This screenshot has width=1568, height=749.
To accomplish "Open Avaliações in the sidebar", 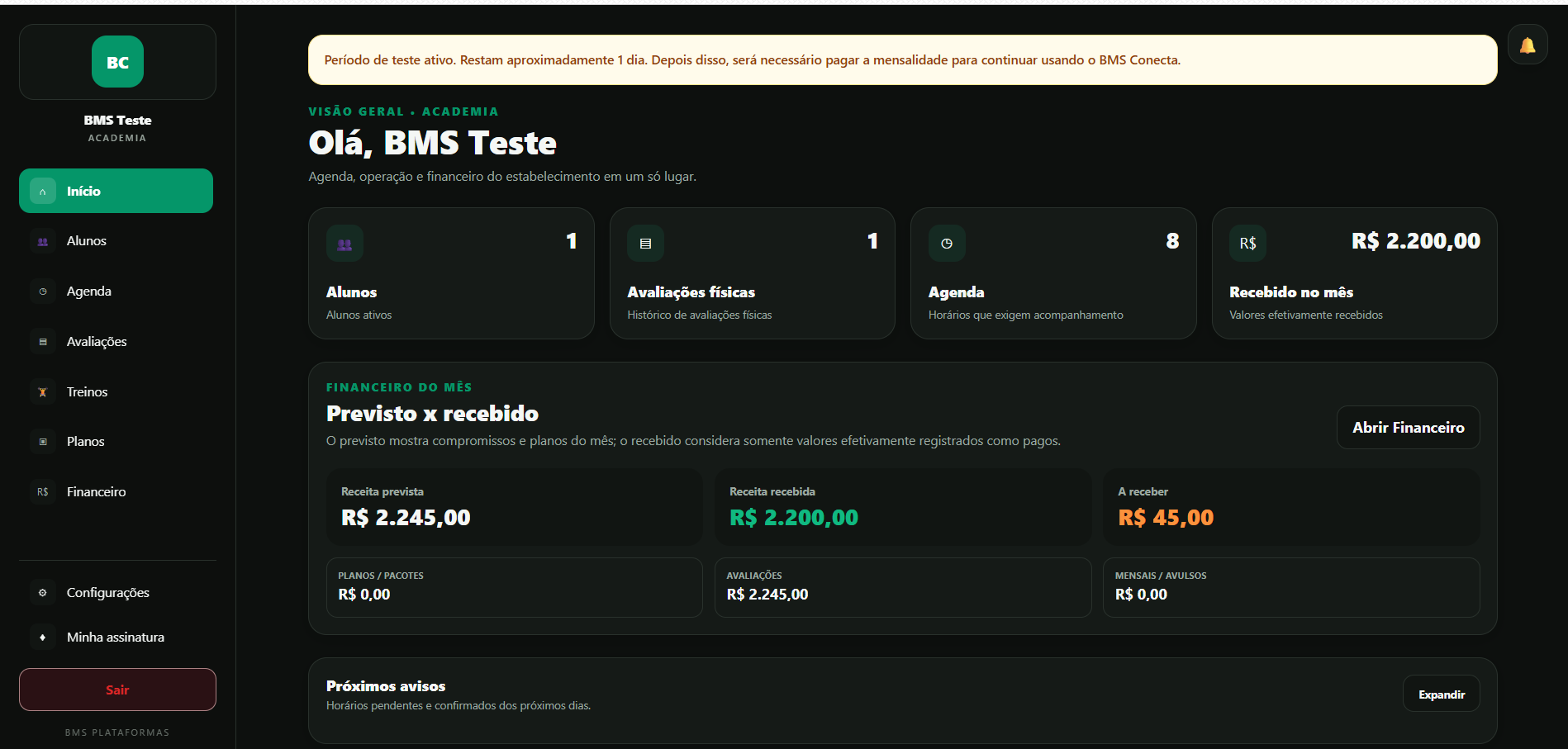I will point(116,342).
